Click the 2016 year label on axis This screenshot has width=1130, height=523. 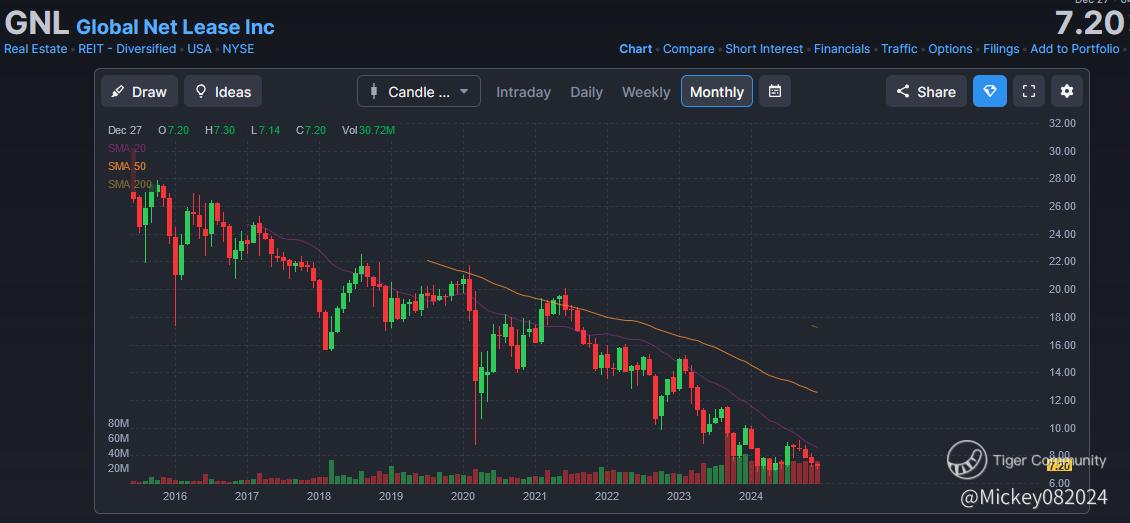(x=174, y=496)
